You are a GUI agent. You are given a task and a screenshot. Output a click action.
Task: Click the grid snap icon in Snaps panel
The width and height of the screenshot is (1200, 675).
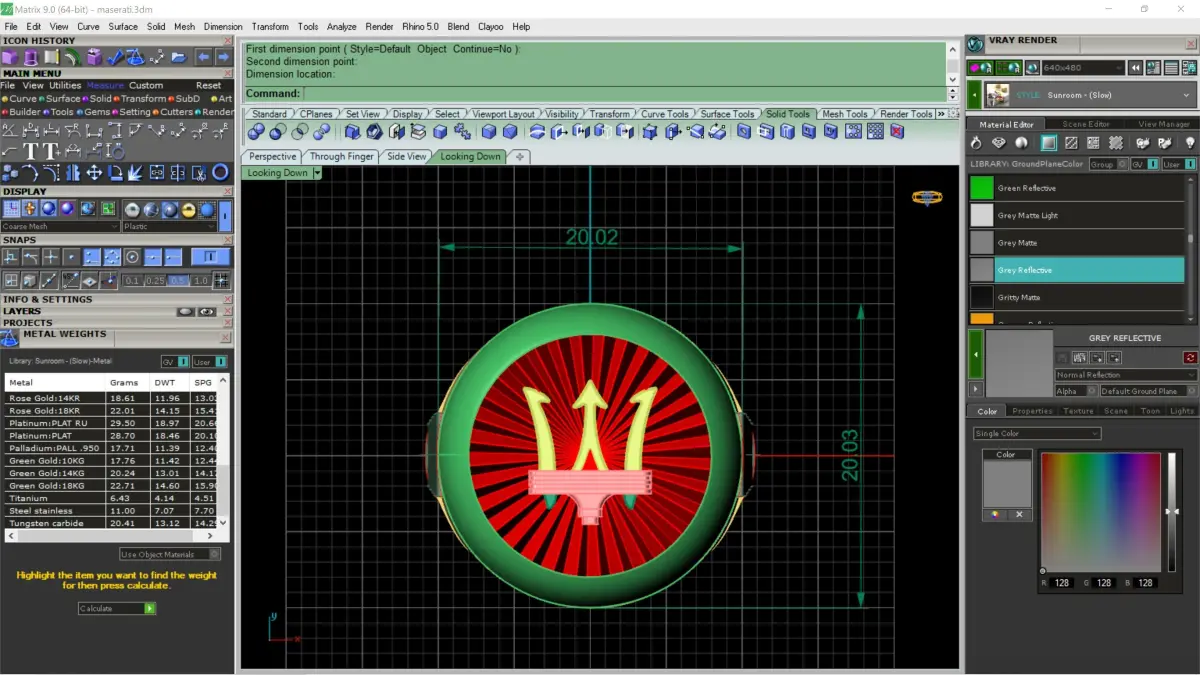click(221, 280)
